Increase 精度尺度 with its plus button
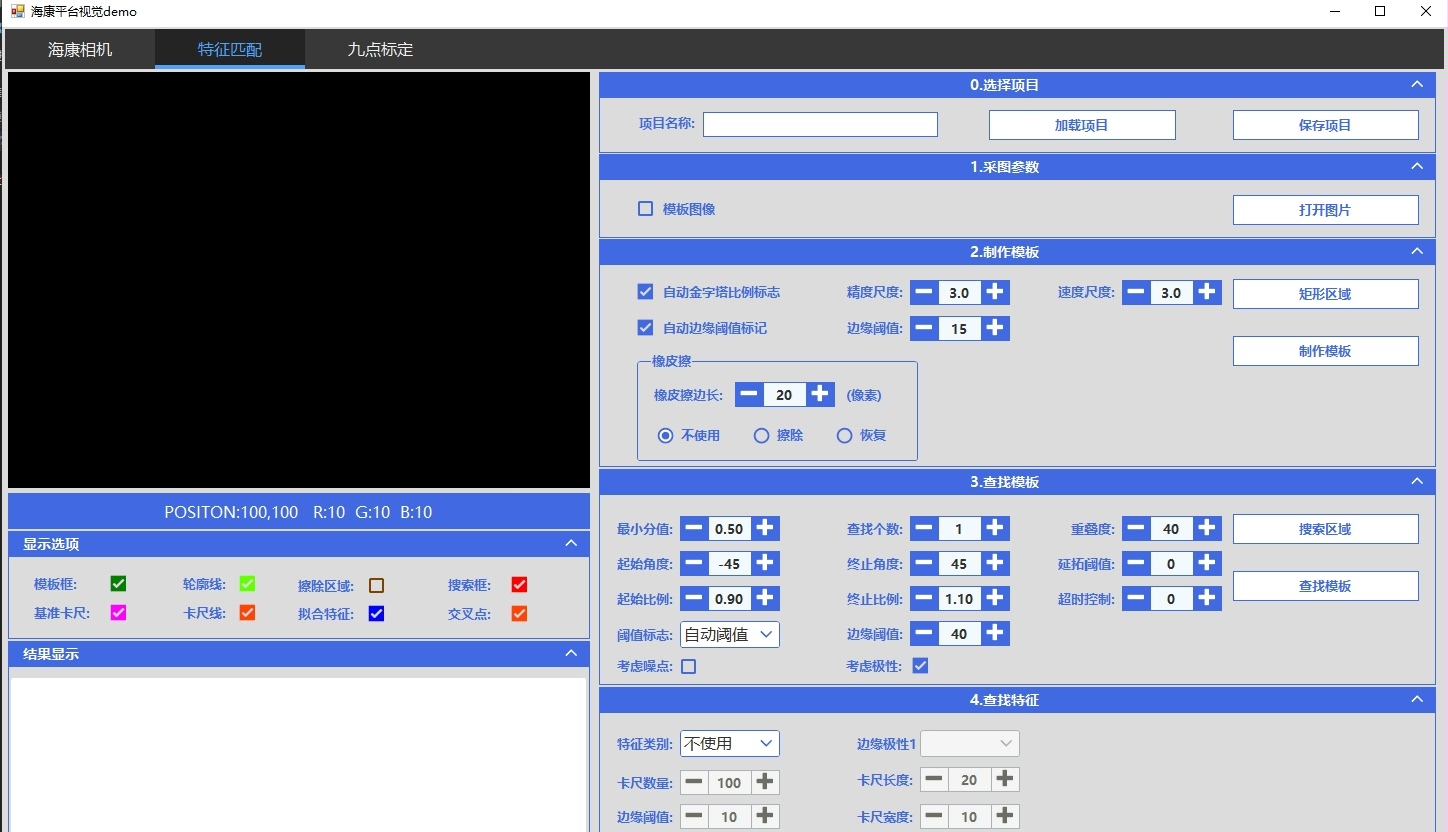 pos(995,292)
